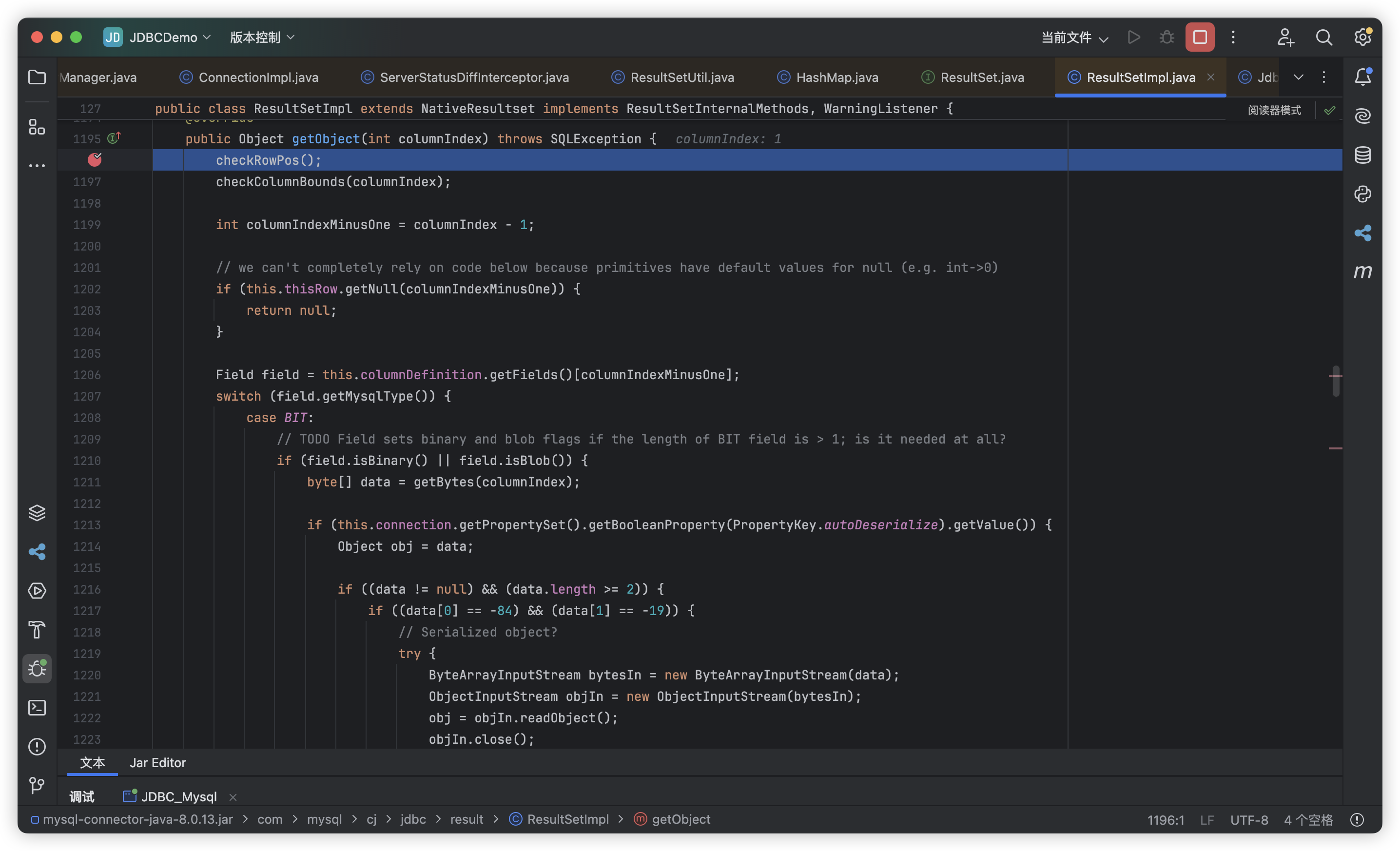
Task: Open the Services run tool window
Action: click(37, 591)
